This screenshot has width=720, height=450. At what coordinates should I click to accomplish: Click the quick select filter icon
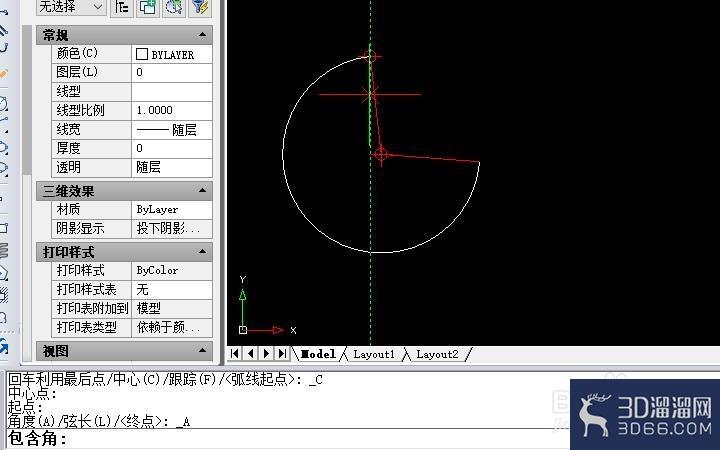[200, 7]
